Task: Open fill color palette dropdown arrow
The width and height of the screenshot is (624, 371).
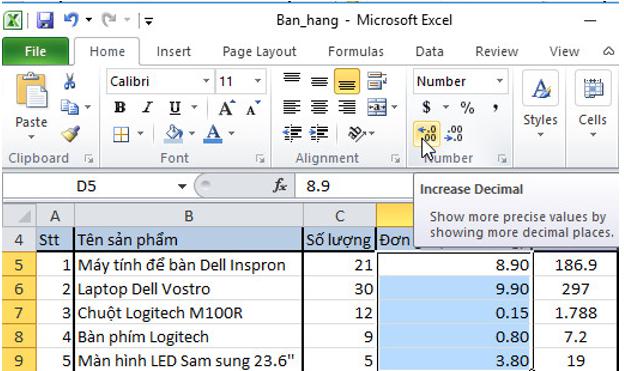Action: point(192,133)
